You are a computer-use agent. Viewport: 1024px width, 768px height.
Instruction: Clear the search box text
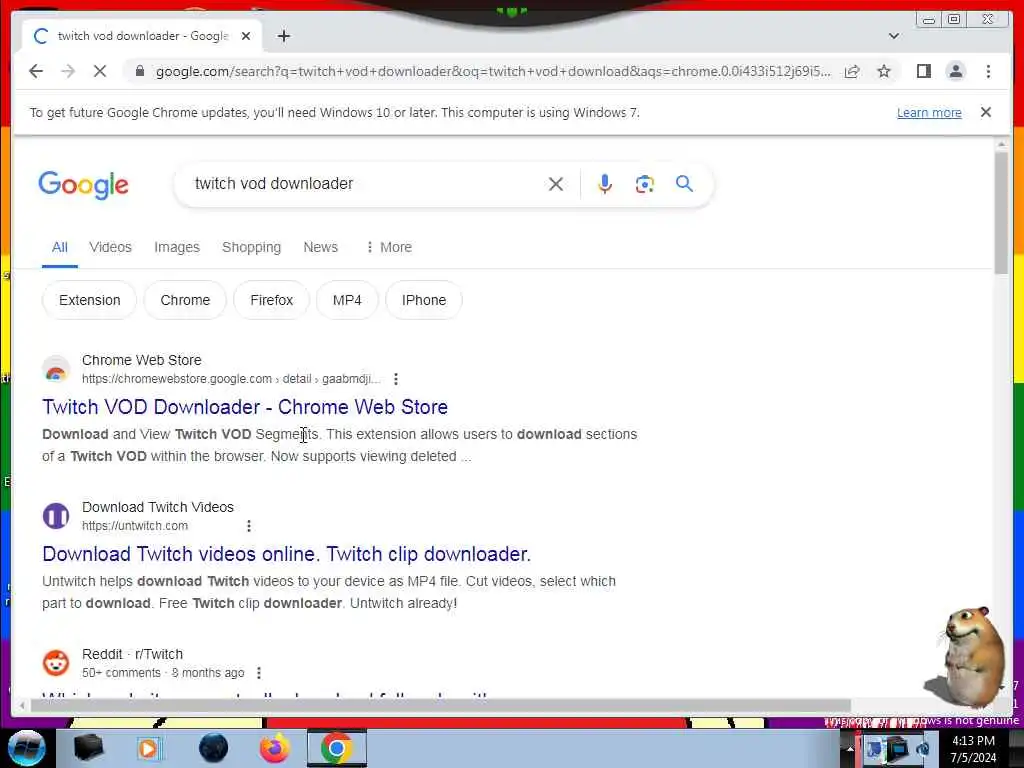pos(556,184)
